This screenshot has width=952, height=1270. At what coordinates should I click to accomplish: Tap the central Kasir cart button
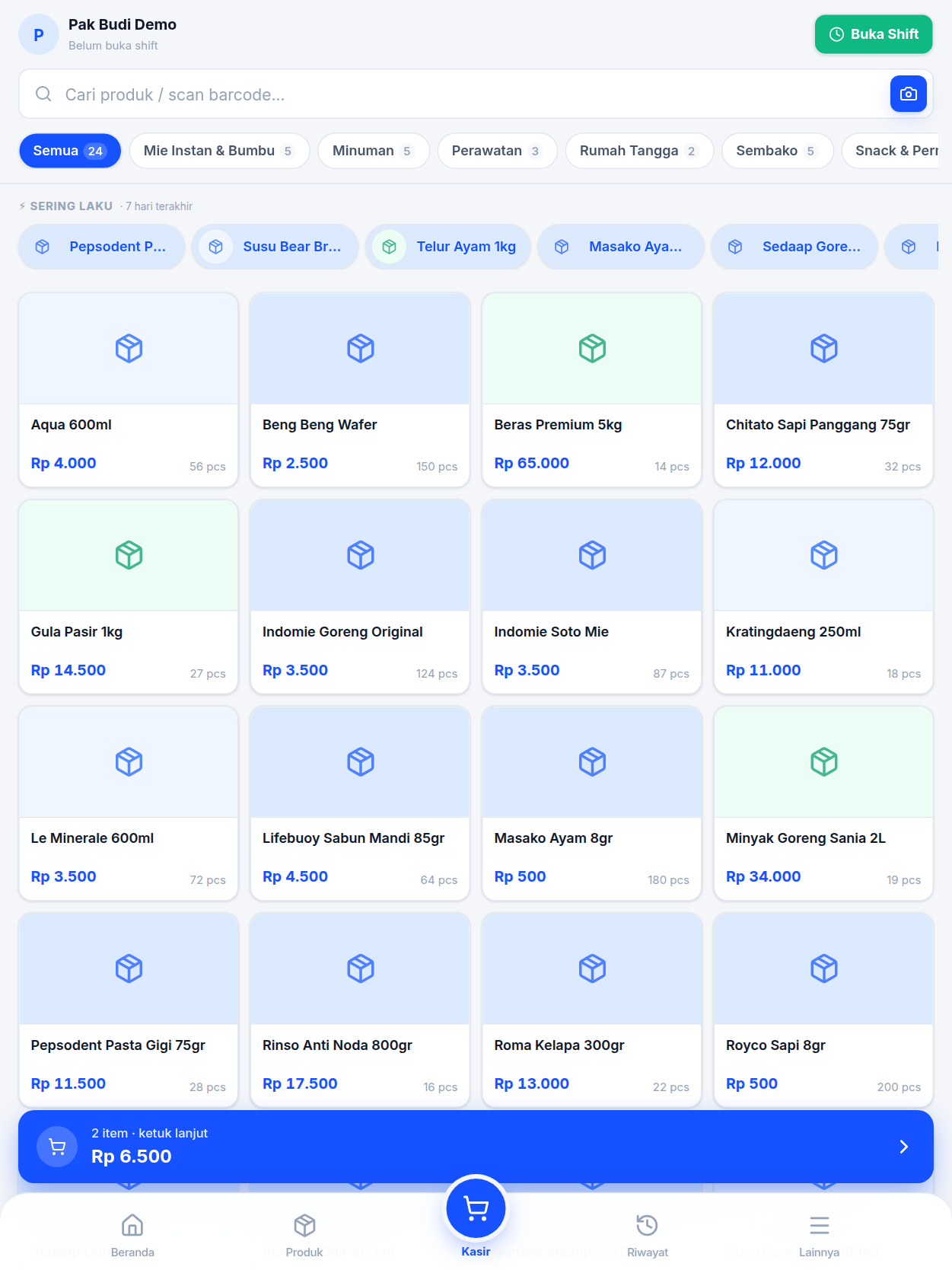click(x=476, y=1208)
